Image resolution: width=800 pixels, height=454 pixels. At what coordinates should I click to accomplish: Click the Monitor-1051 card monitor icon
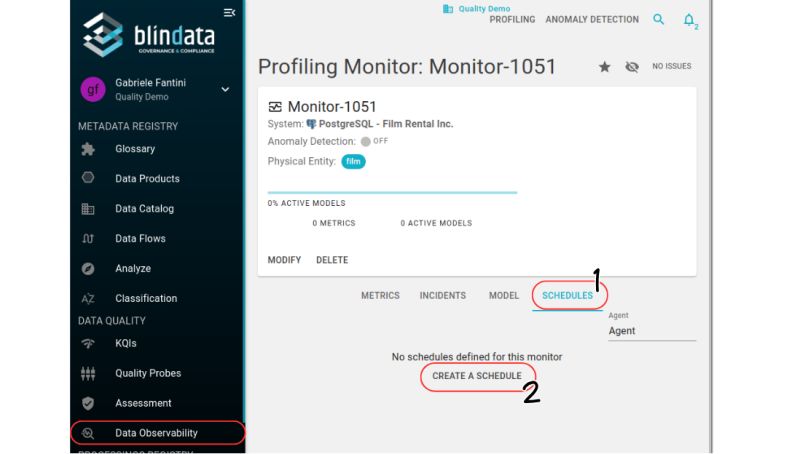[275, 107]
